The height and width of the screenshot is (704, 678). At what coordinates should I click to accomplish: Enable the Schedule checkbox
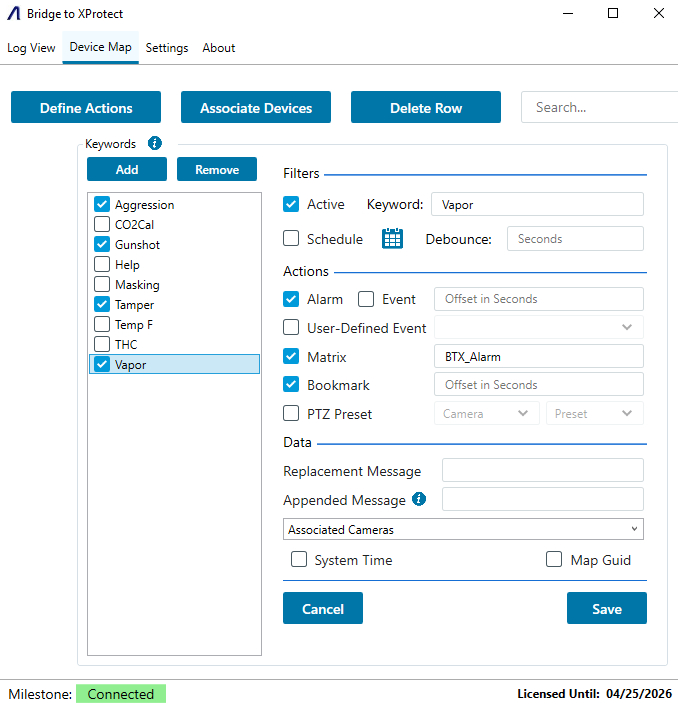tap(291, 238)
